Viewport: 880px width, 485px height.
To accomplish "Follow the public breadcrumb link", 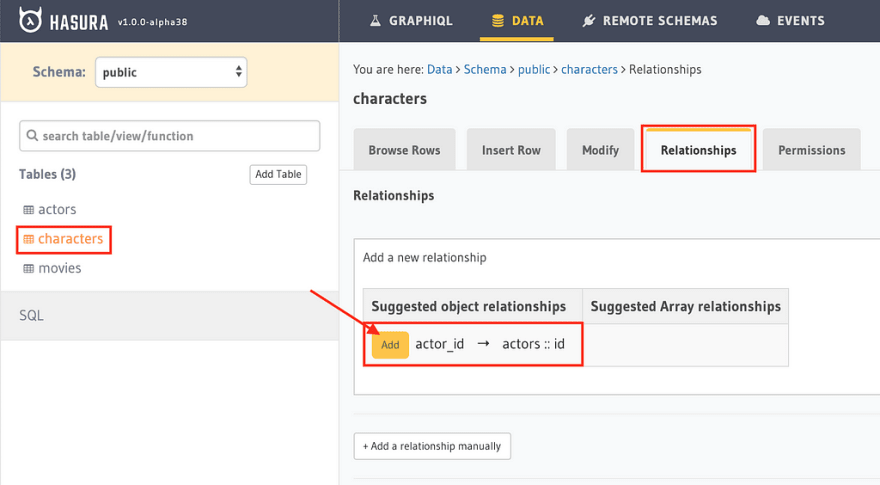I will 534,70.
